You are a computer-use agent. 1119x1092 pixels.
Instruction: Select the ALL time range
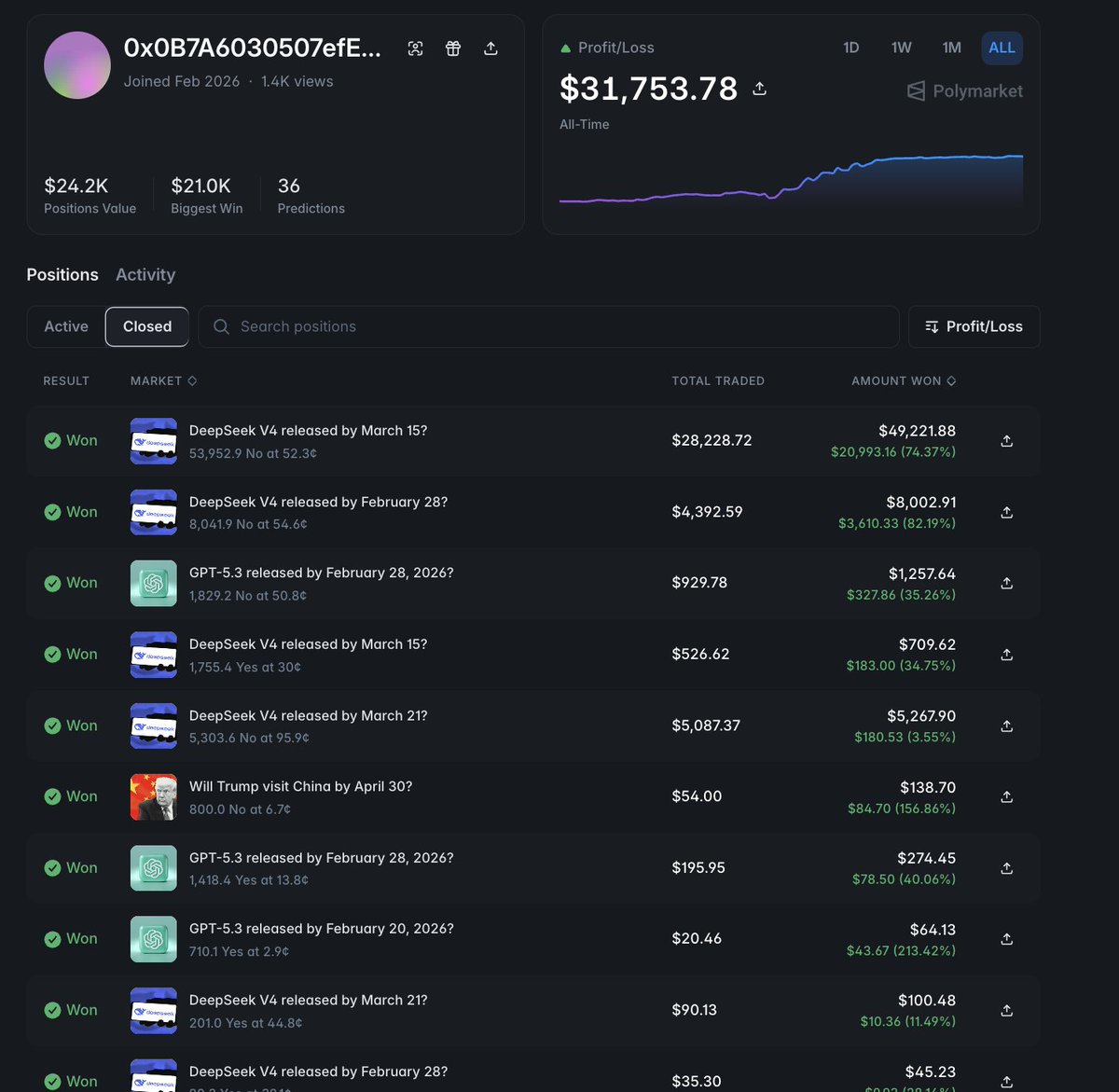1002,48
